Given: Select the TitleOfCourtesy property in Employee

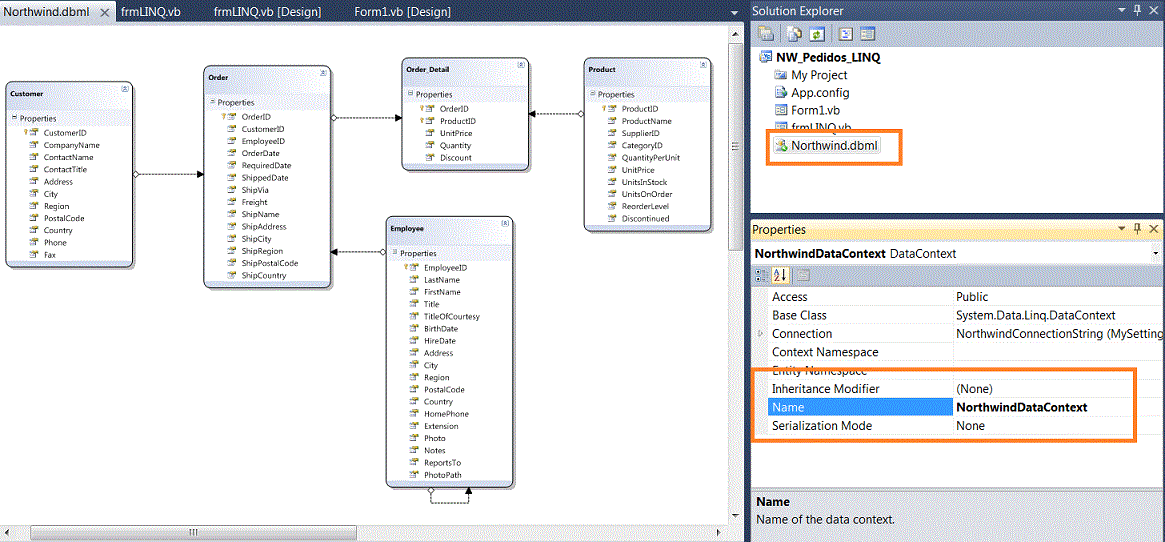Looking at the screenshot, I should pyautogui.click(x=452, y=316).
